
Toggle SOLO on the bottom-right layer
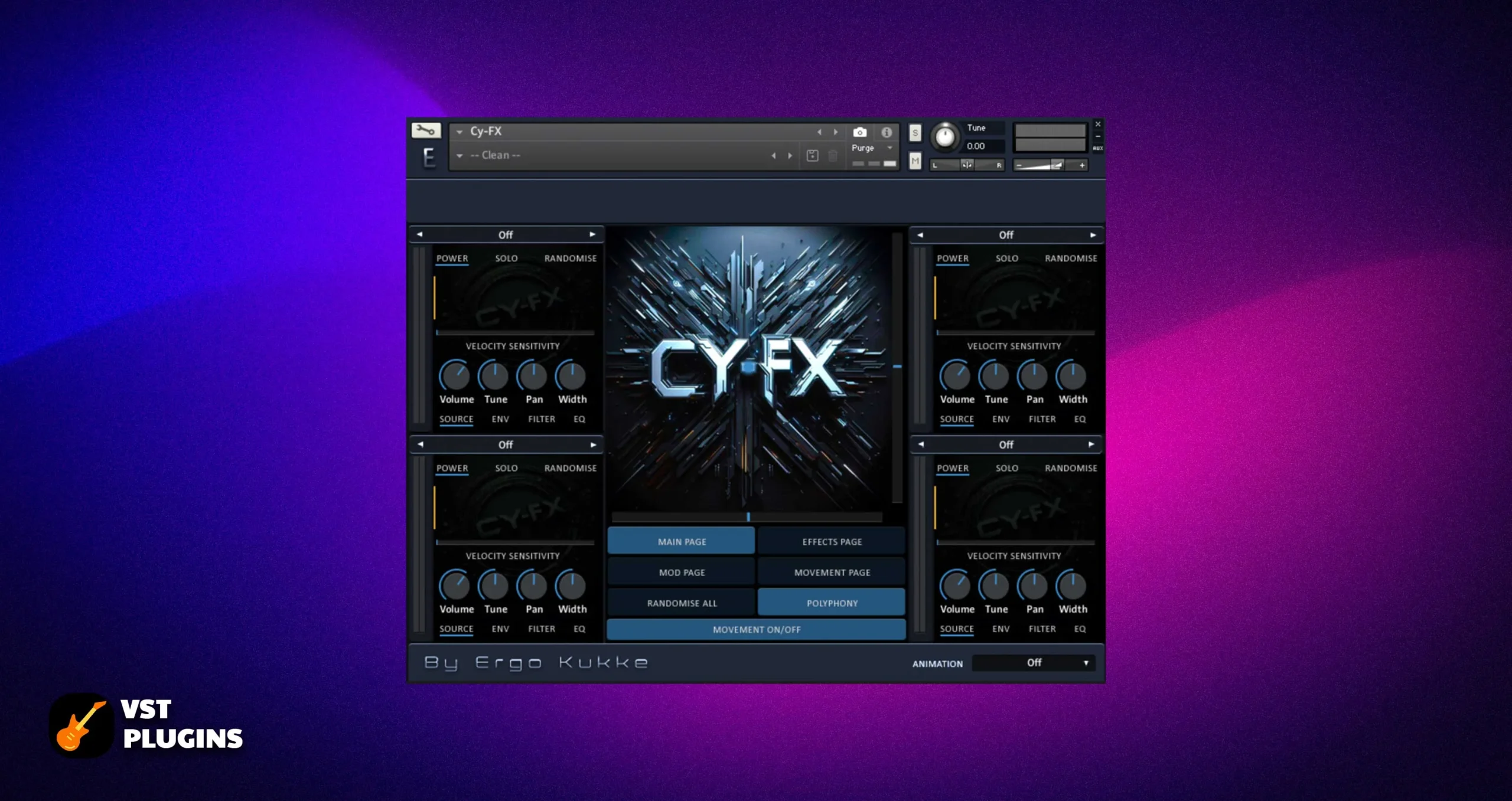(1007, 468)
